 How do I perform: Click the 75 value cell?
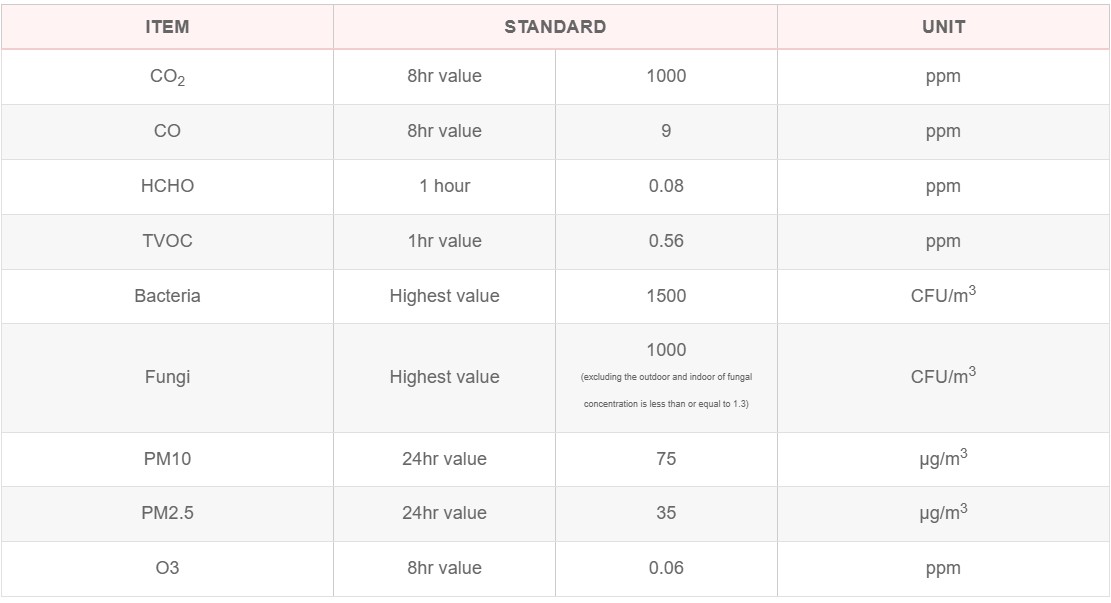pyautogui.click(x=666, y=459)
